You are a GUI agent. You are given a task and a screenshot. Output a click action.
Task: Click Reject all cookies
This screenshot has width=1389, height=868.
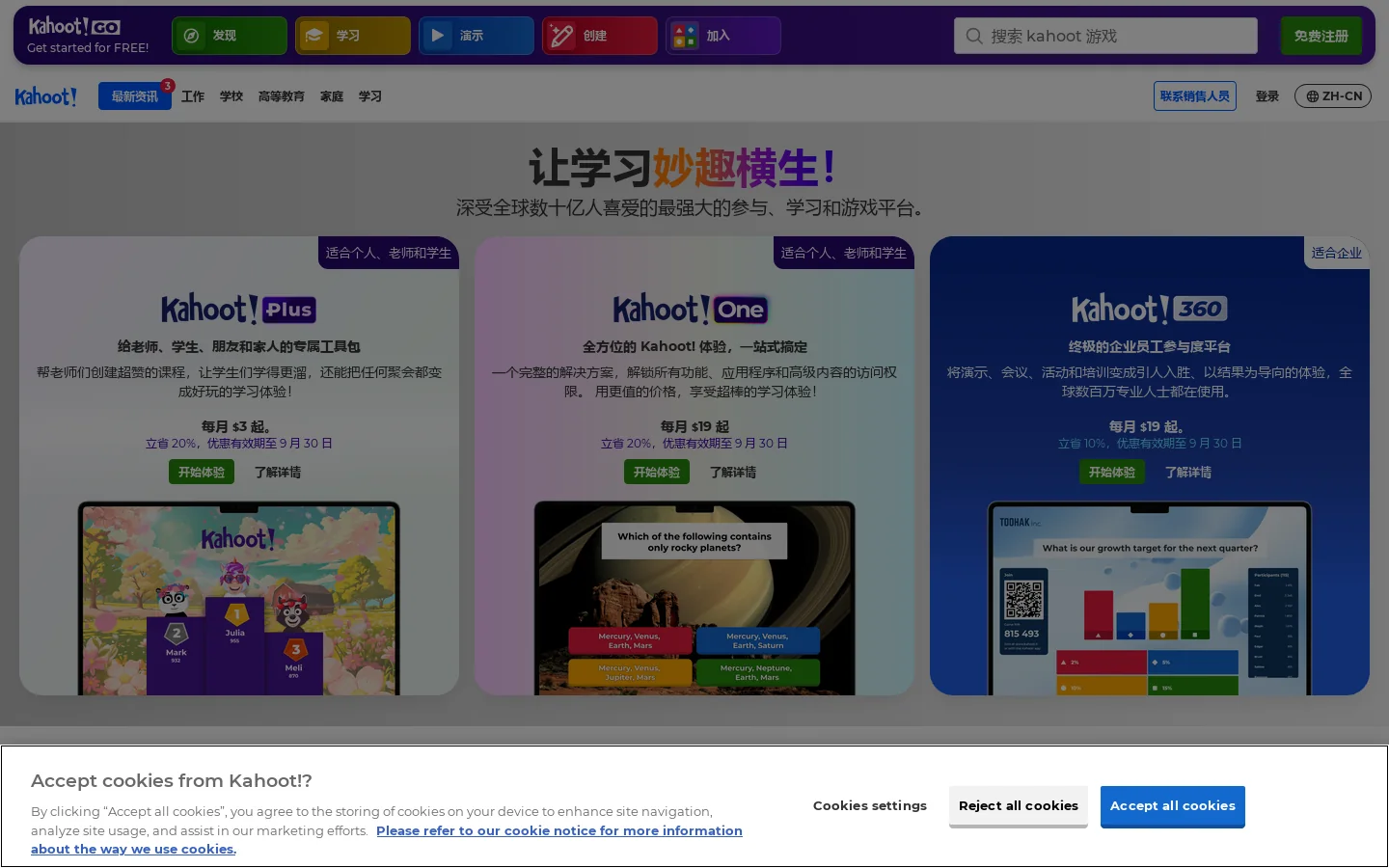(x=1019, y=806)
